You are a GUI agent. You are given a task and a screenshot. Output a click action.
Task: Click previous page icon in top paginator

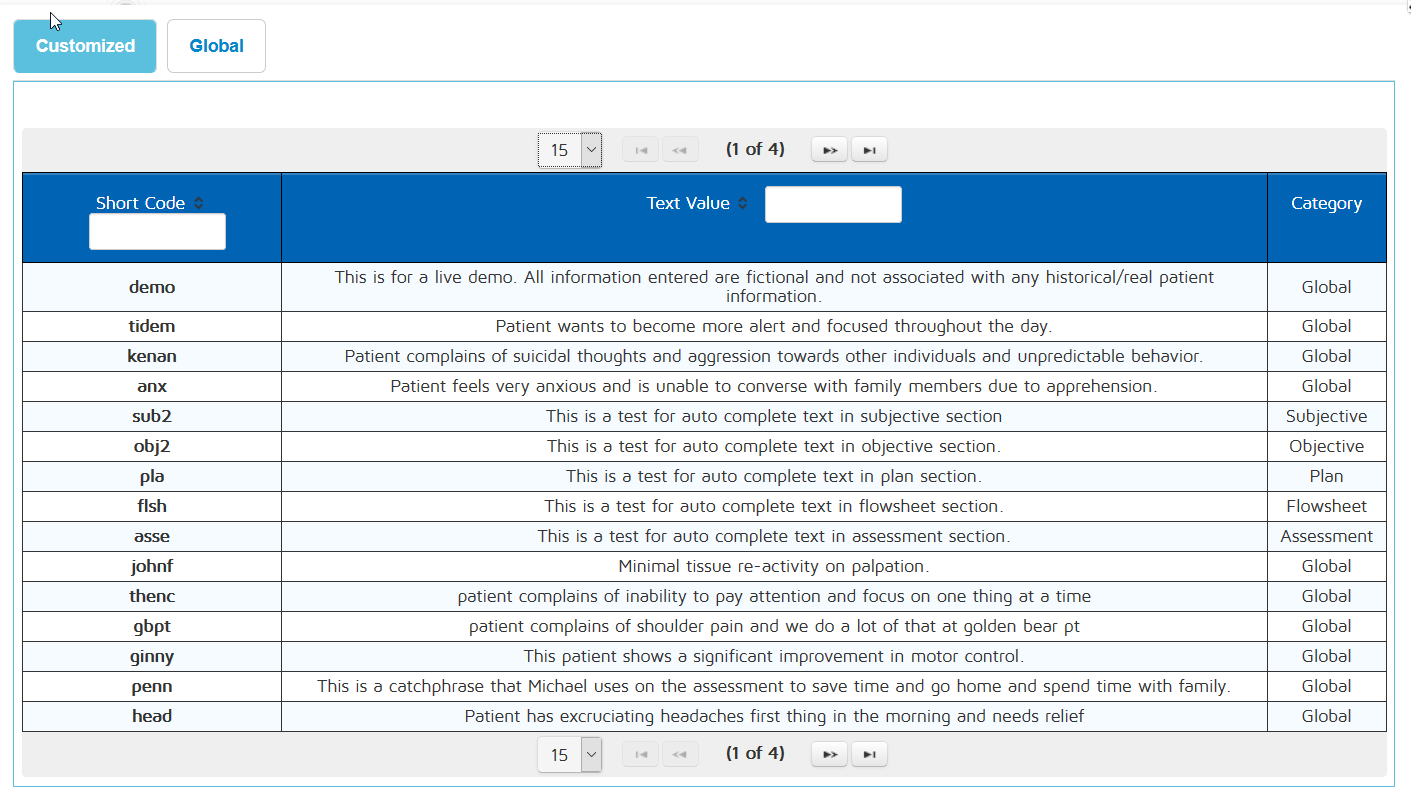[x=680, y=150]
